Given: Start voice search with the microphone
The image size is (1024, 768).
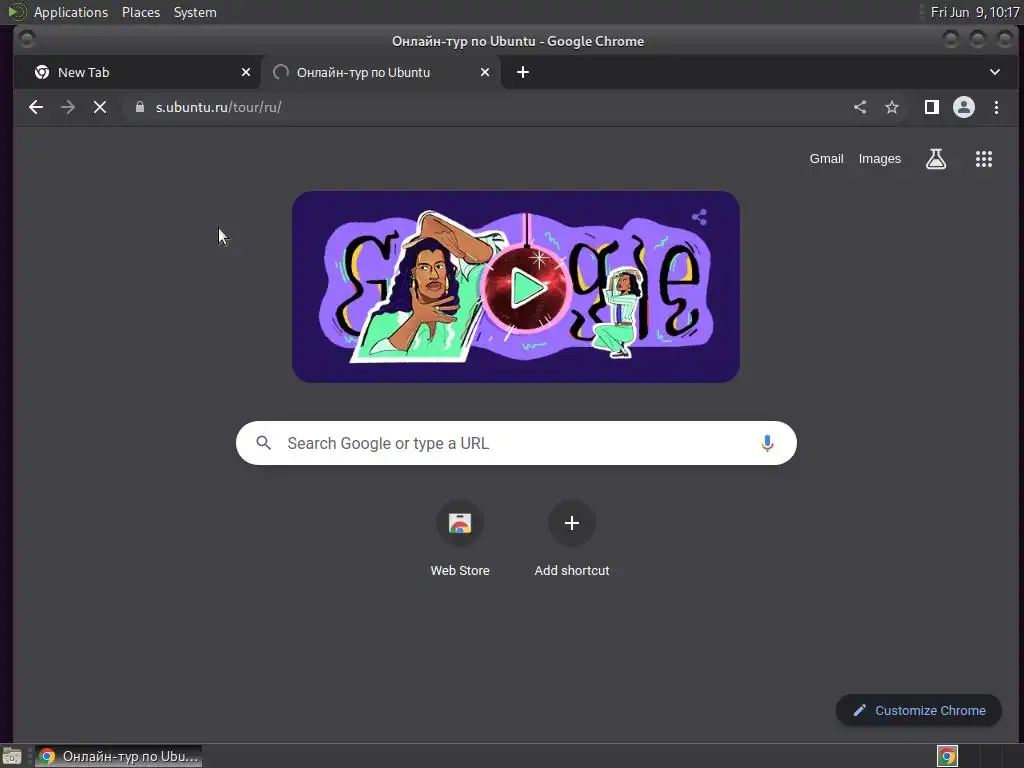Looking at the screenshot, I should tap(767, 443).
